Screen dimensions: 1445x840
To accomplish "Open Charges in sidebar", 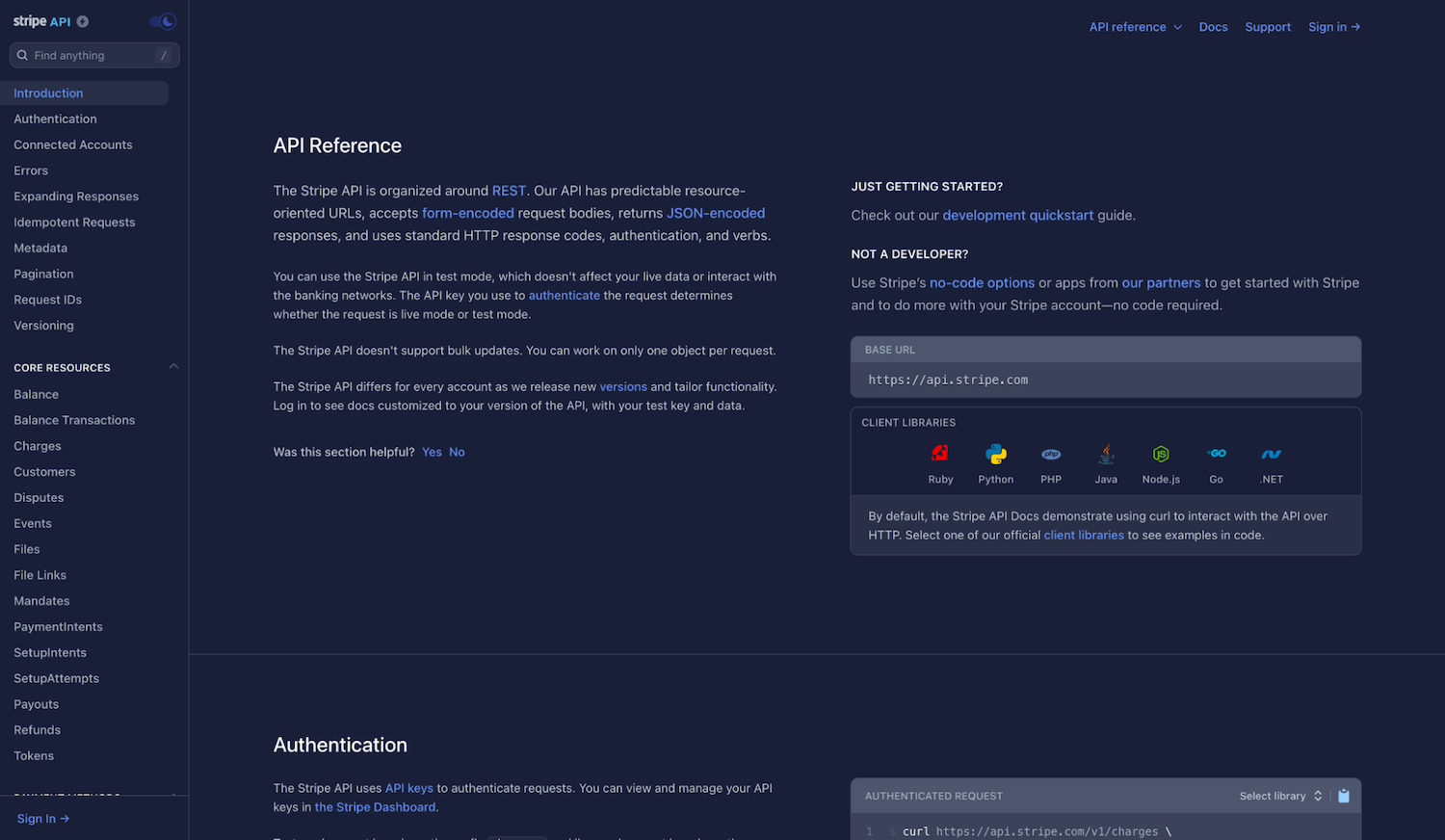I will 38,446.
